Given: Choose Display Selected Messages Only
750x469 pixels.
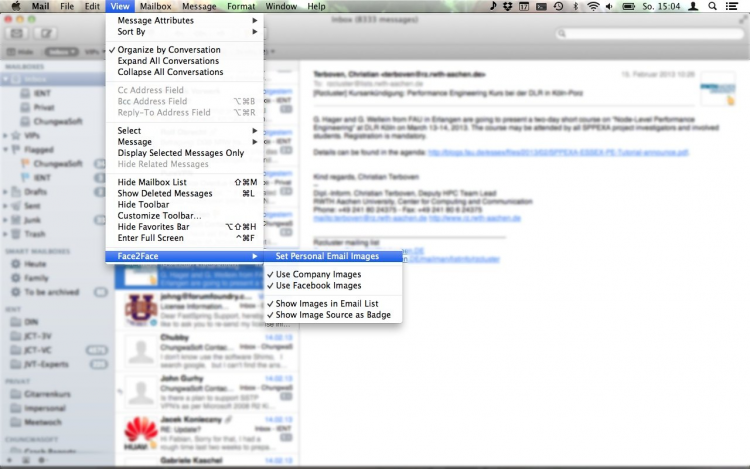Looking at the screenshot, I should (185, 153).
